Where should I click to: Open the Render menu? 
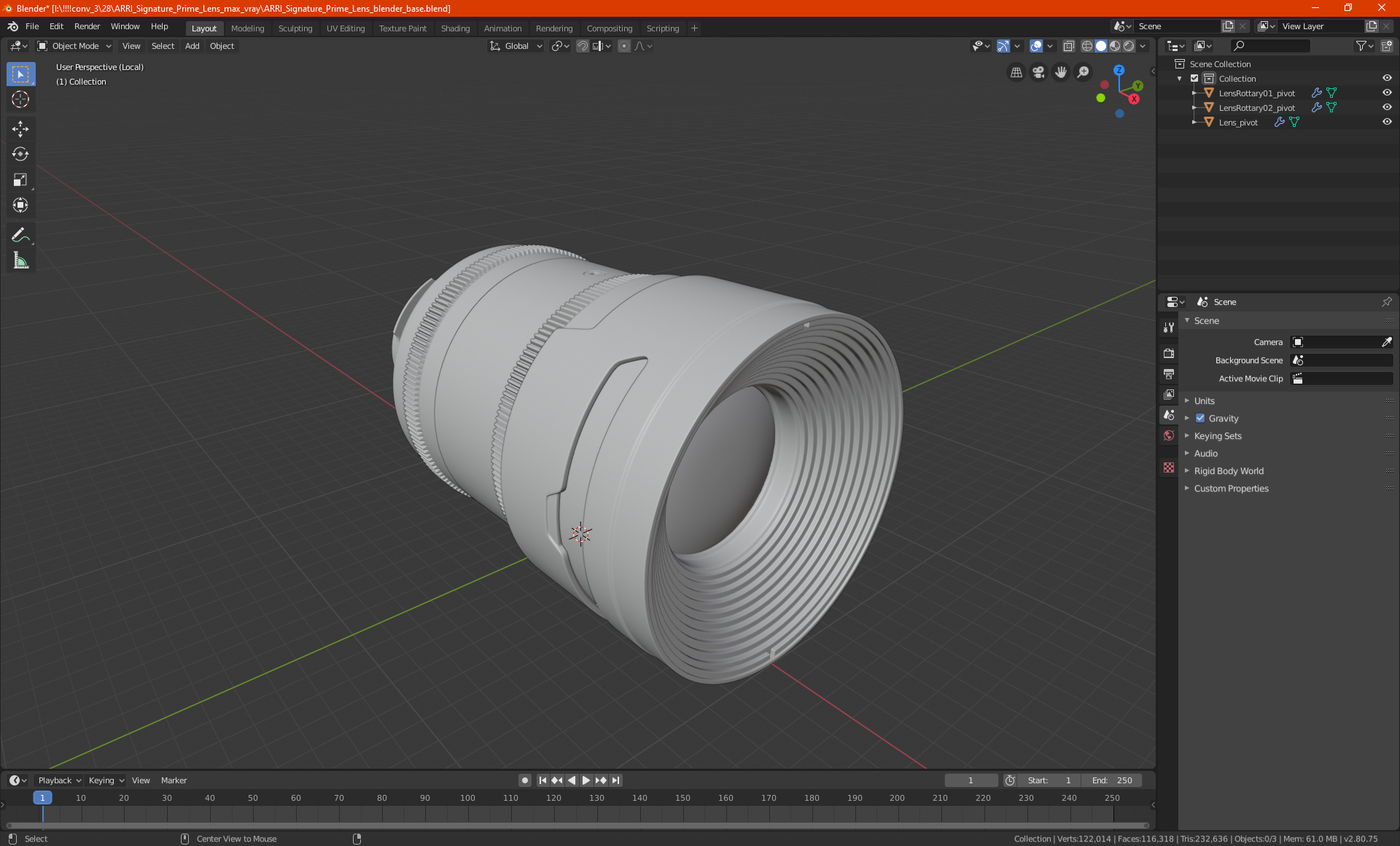[x=87, y=26]
